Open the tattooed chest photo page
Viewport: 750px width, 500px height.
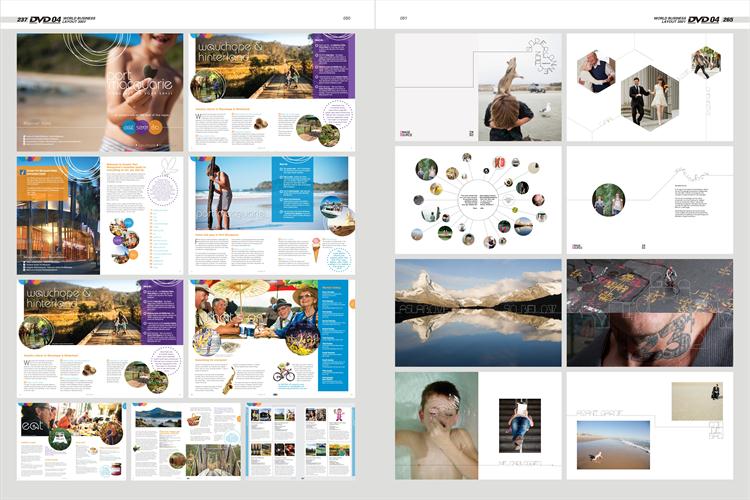tap(650, 313)
